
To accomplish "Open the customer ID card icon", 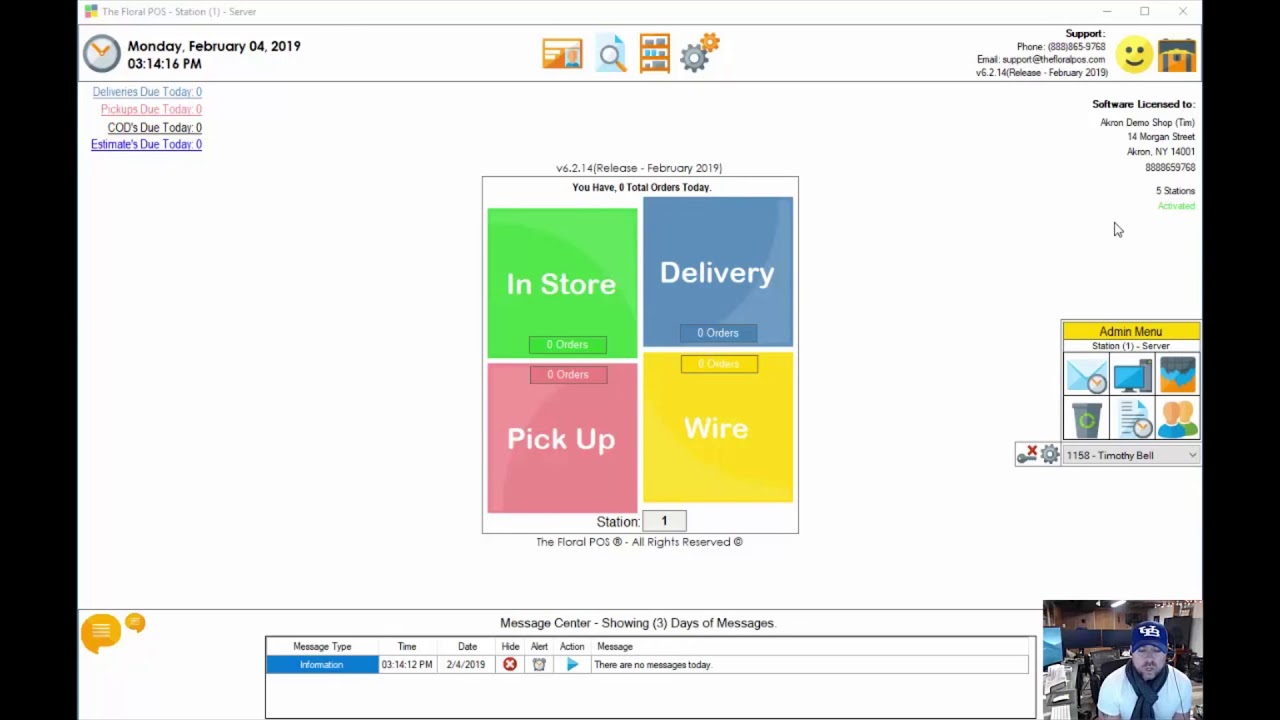I will 562,54.
